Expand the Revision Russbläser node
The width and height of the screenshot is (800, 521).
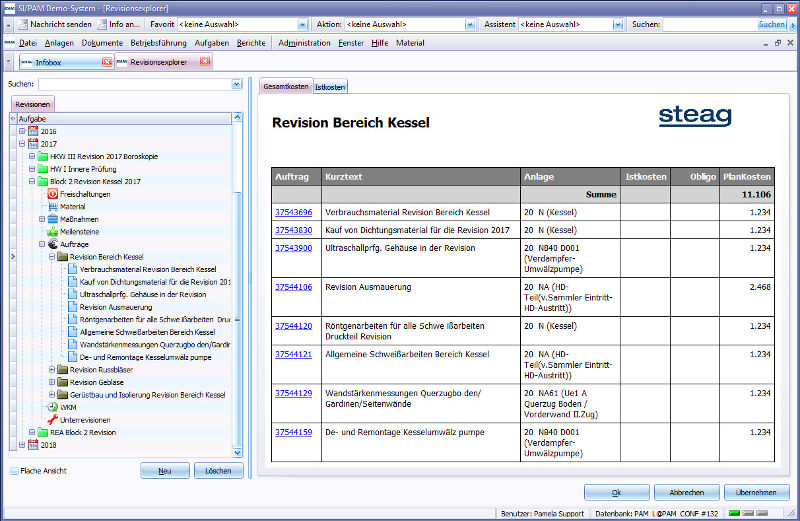52,369
